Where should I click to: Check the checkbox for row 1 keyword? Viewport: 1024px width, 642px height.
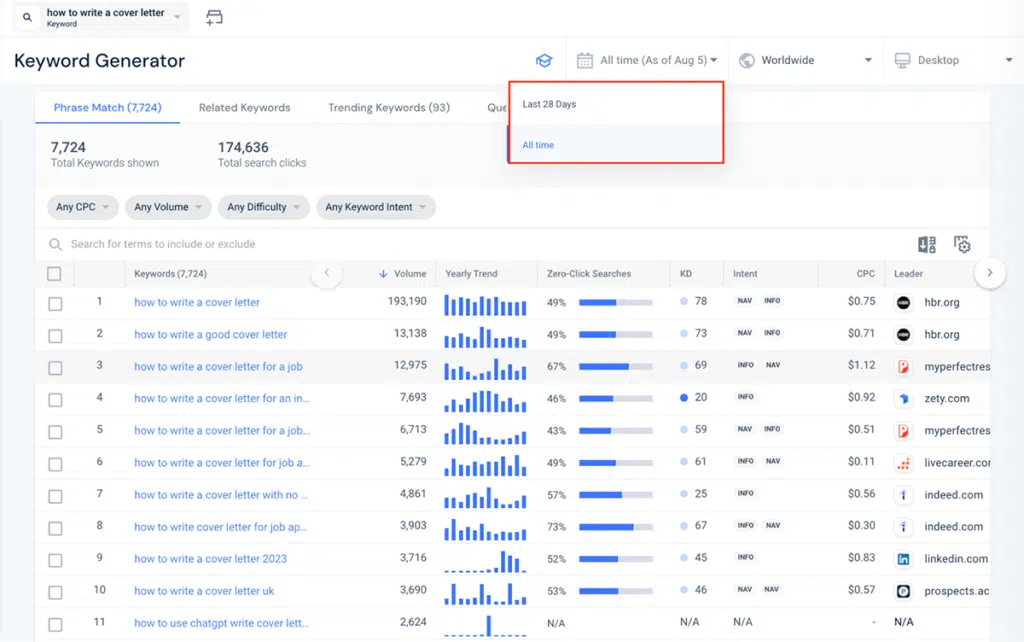click(x=55, y=303)
